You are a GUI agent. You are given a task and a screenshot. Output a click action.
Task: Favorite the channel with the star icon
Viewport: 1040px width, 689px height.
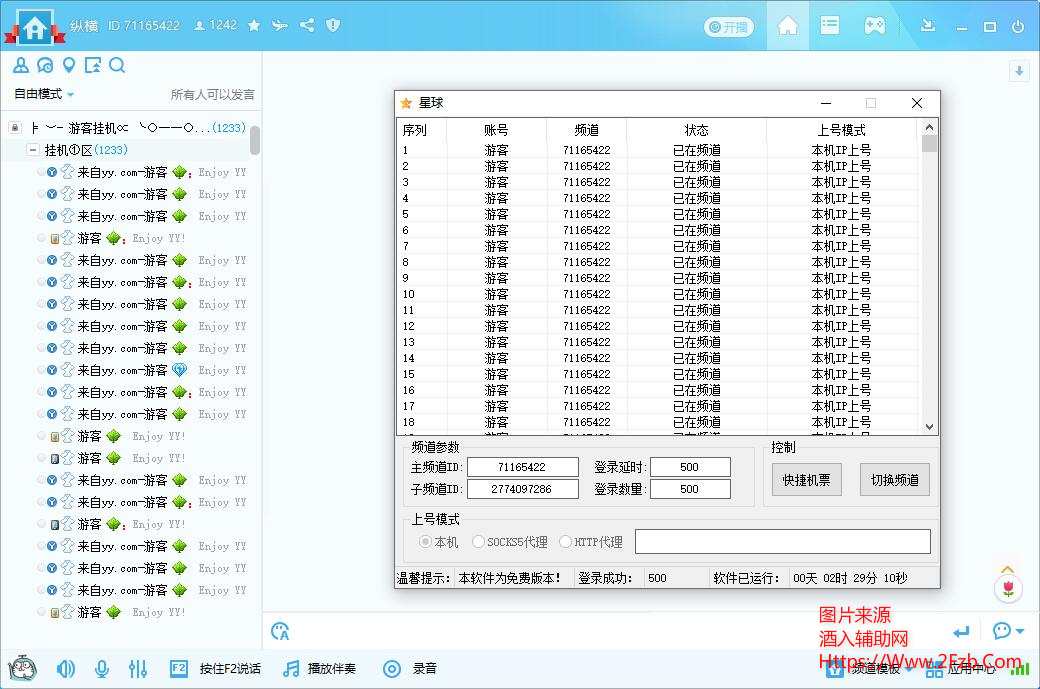pyautogui.click(x=253, y=25)
